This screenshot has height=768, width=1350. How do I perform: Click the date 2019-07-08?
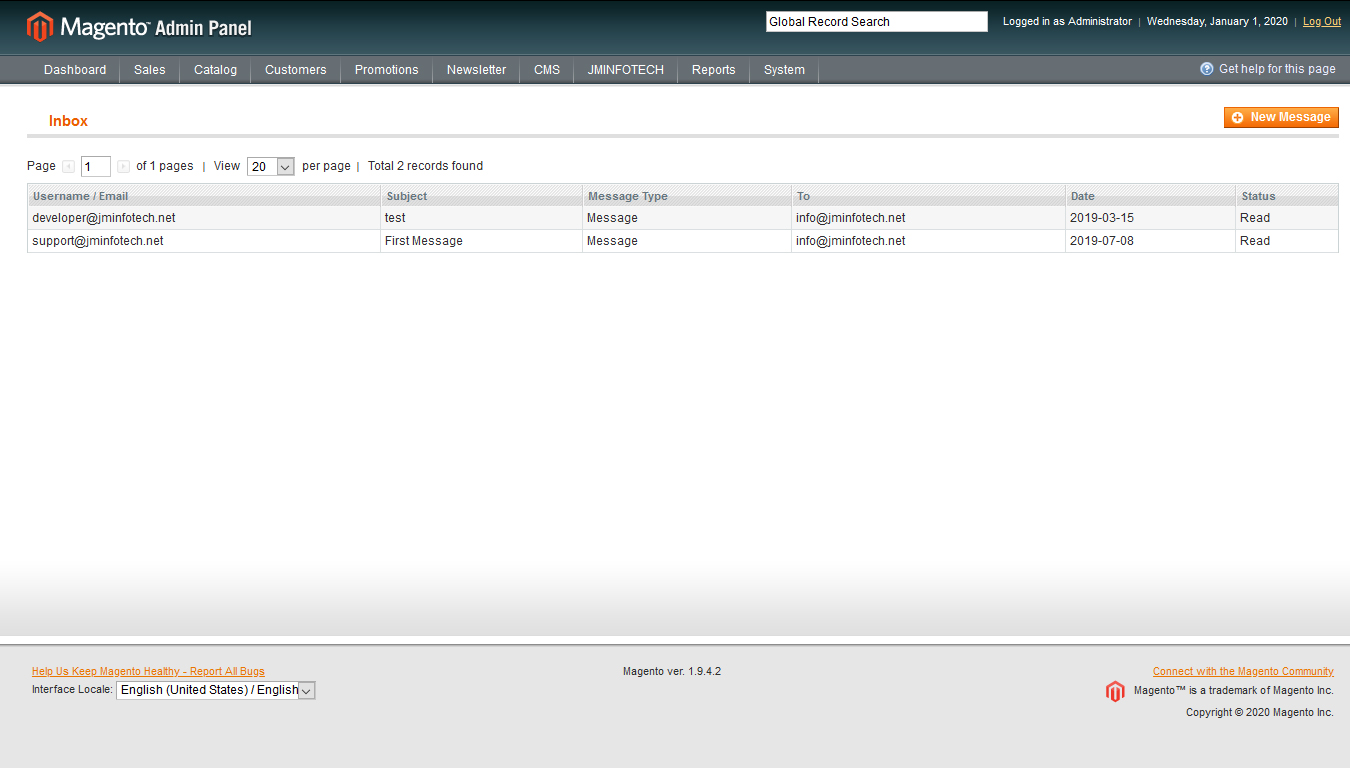point(1102,241)
